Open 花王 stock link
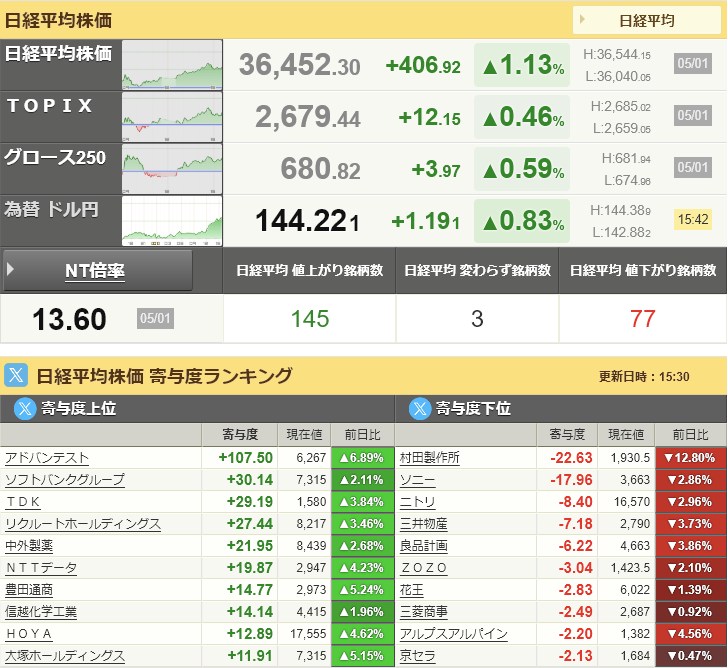 (x=411, y=590)
